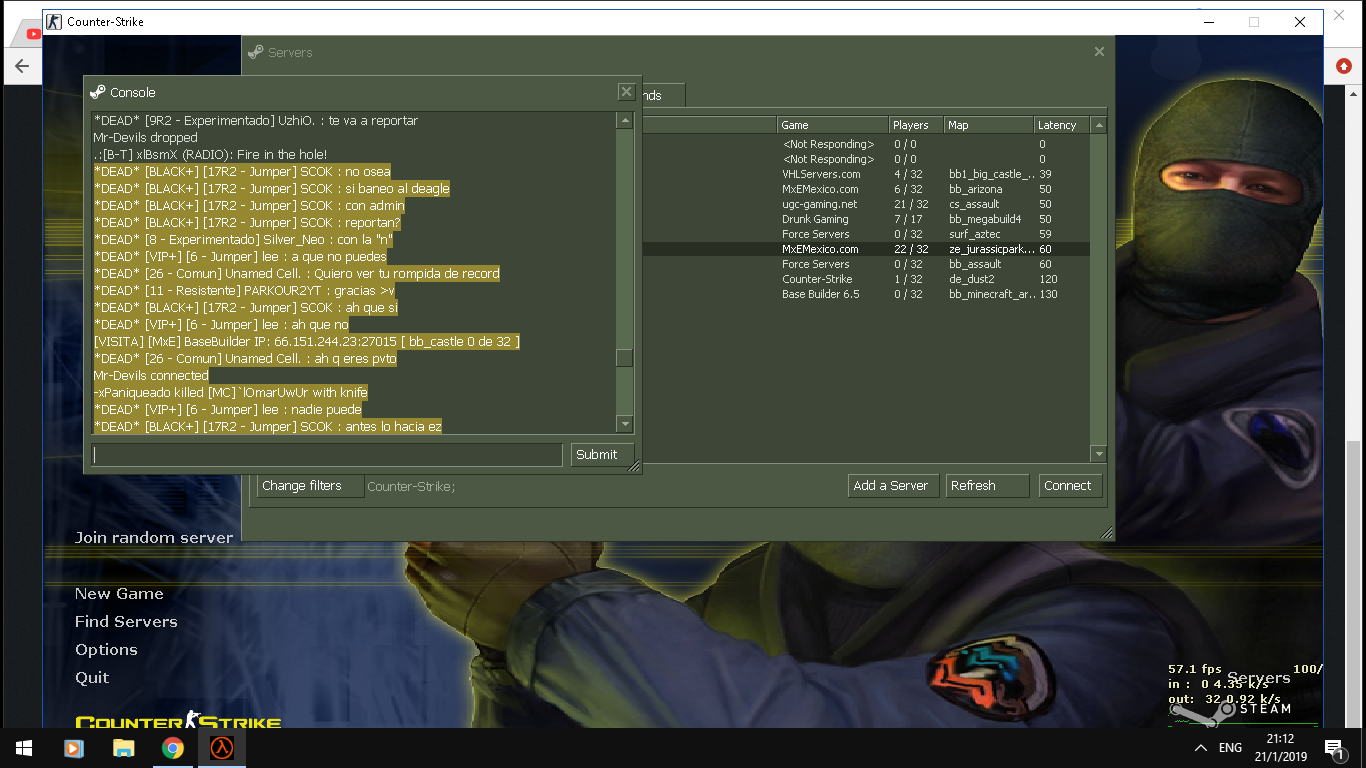1366x768 pixels.
Task: Click ENG language indicator
Action: (x=1230, y=748)
